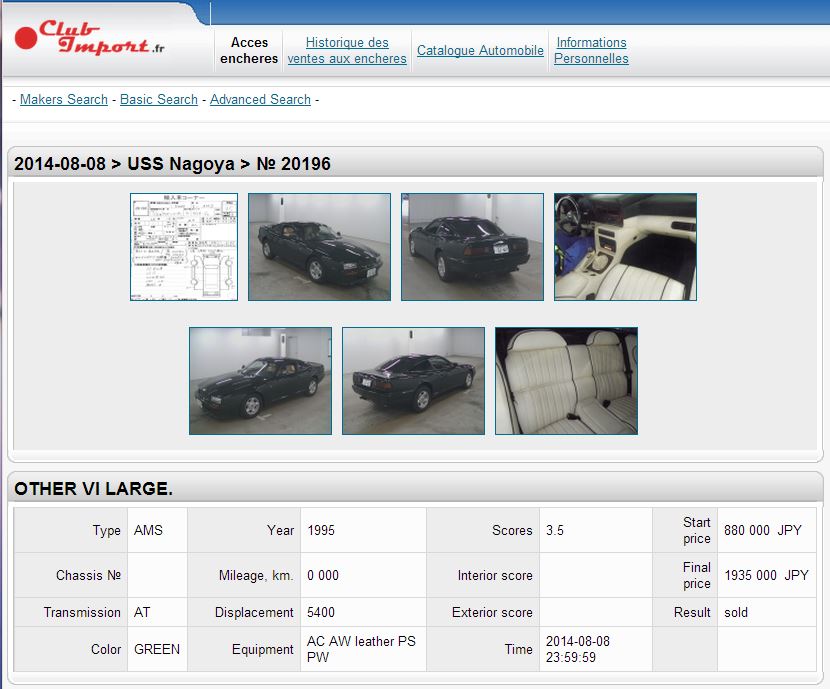Open car photo with front facing left
830x689 pixels.
coord(260,381)
